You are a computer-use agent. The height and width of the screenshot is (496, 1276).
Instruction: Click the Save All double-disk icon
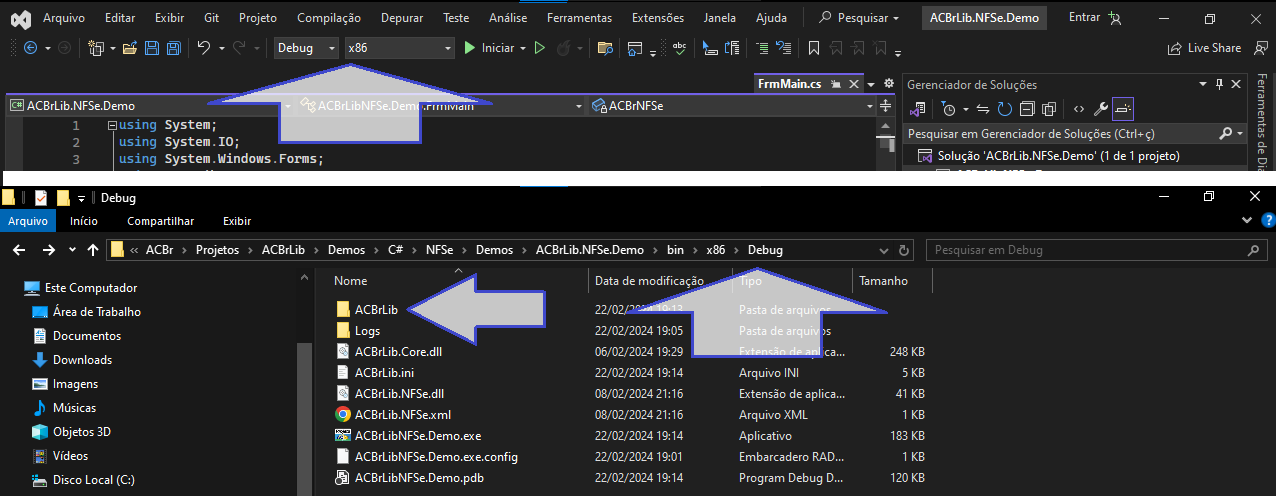pyautogui.click(x=173, y=48)
